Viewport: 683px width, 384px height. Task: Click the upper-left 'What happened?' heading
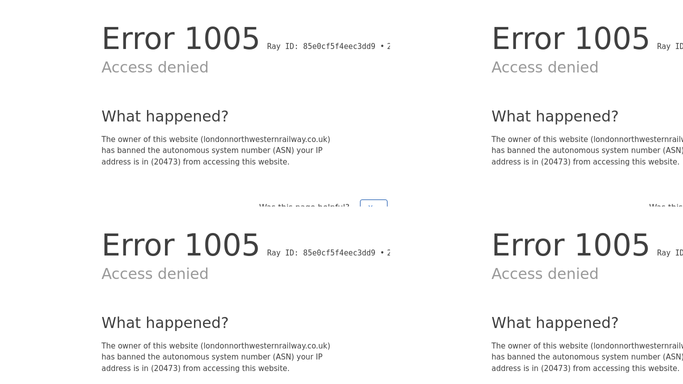165,116
